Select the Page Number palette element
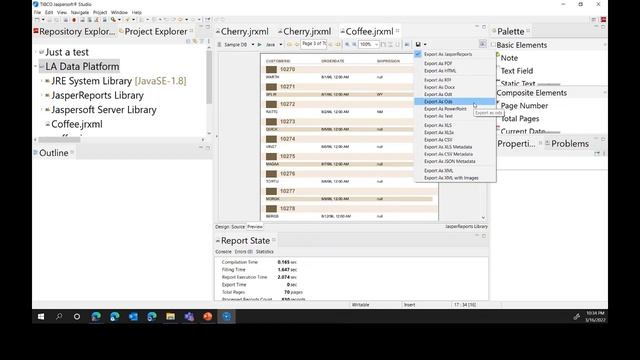This screenshot has height=360, width=640. point(524,106)
